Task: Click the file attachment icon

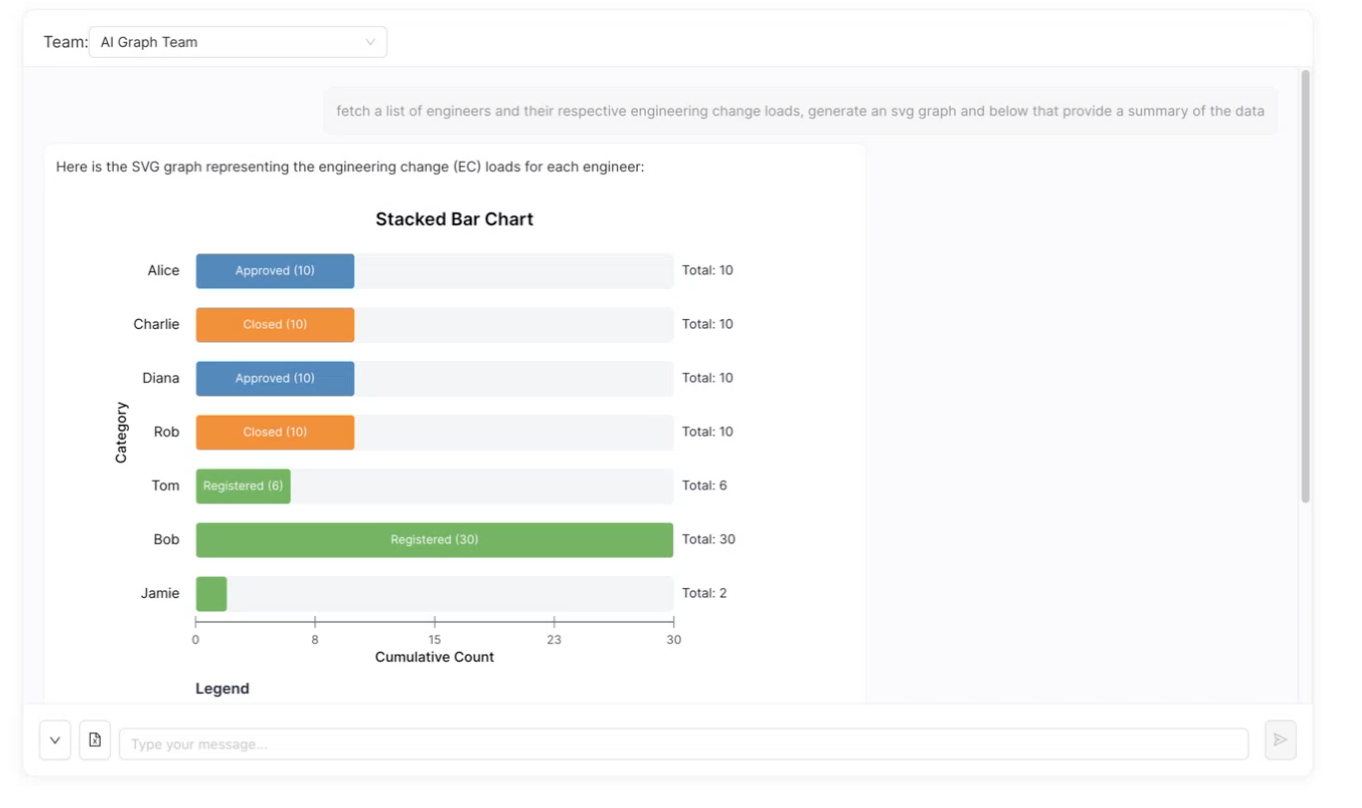Action: pyautogui.click(x=95, y=740)
